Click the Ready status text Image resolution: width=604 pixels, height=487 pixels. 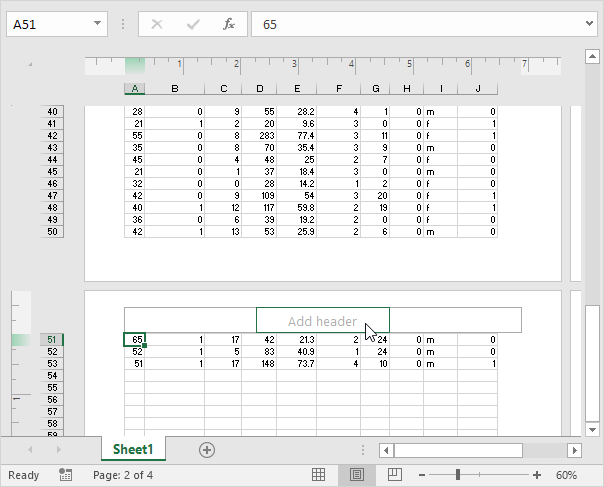click(23, 475)
